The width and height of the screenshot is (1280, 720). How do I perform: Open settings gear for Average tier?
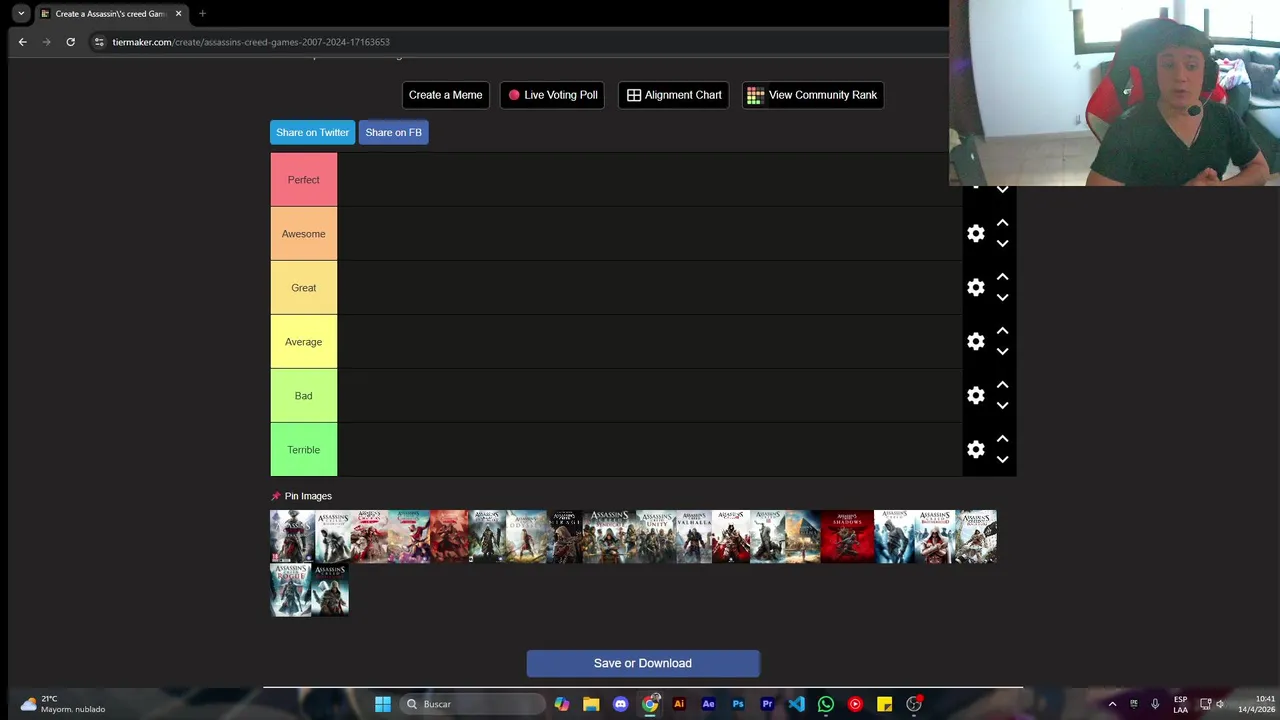pyautogui.click(x=976, y=342)
